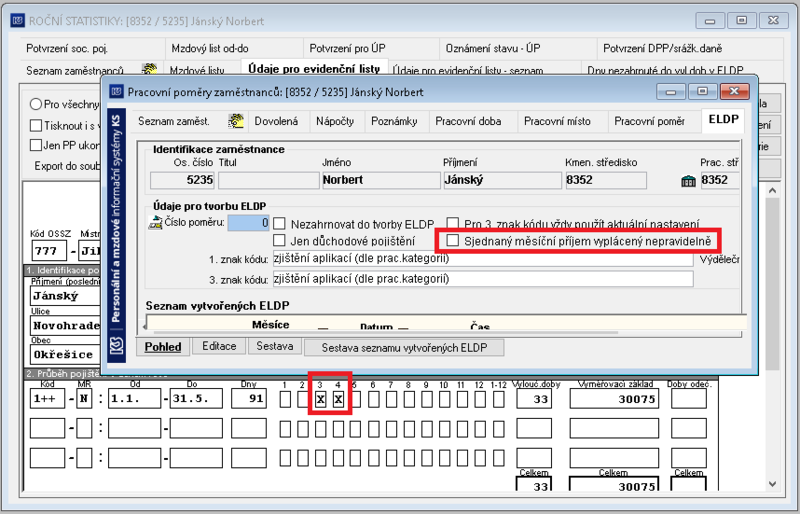This screenshot has height=514, width=800.
Task: Click the icon next to Číslo poměru
Action: 155,223
